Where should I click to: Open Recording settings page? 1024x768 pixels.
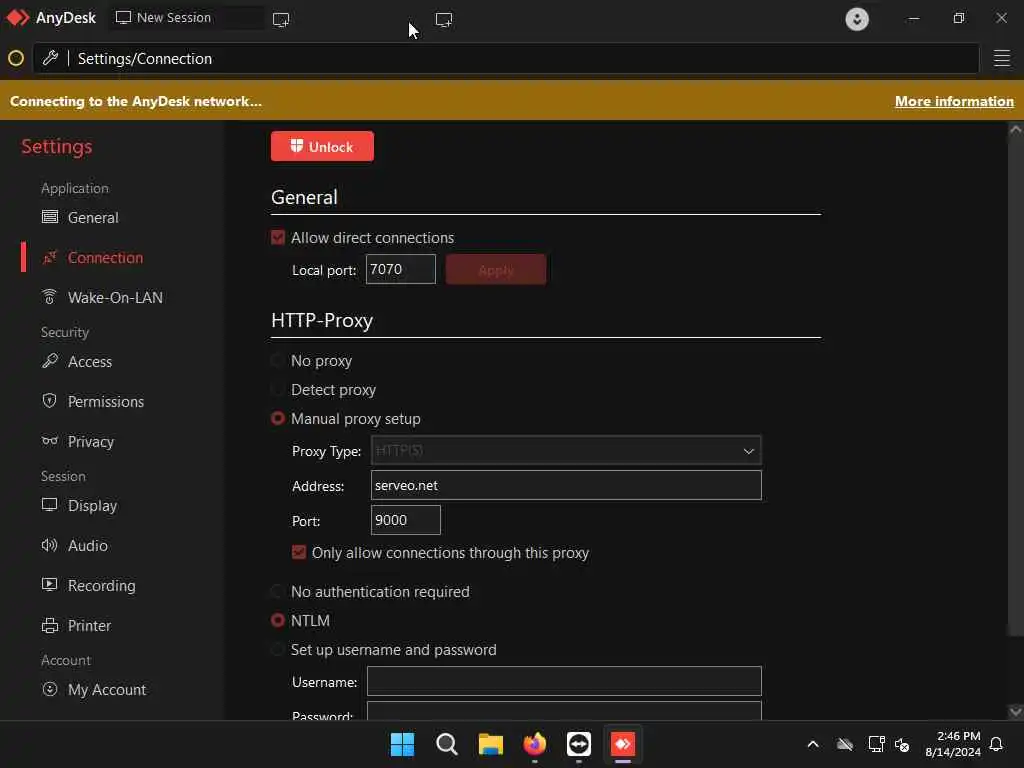102,586
